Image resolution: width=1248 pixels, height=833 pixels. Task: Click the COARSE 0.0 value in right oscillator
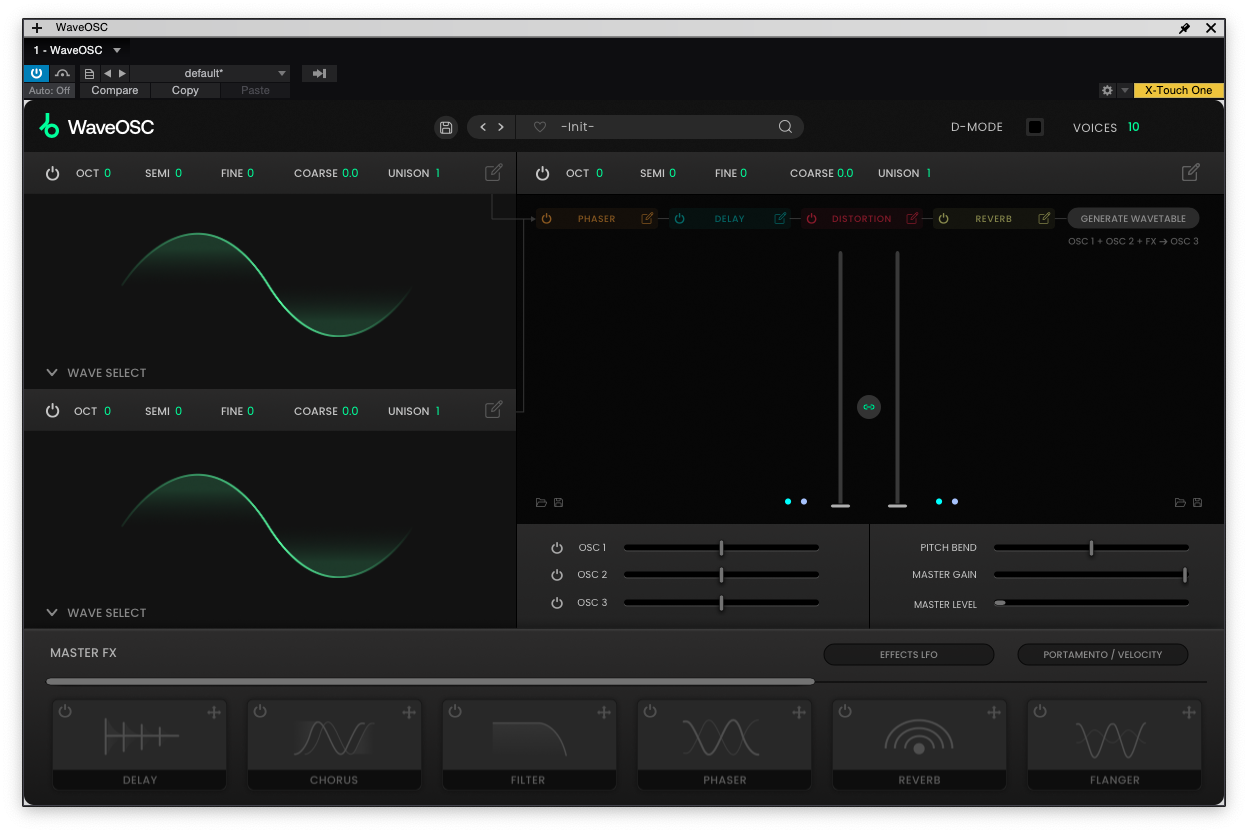click(845, 173)
